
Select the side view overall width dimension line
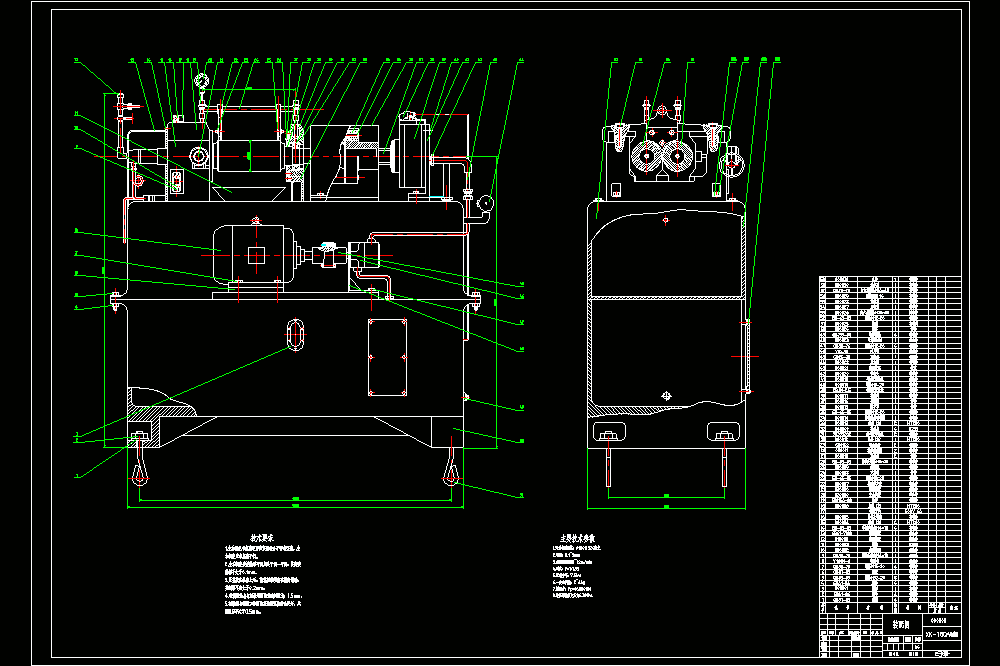tap(666, 508)
